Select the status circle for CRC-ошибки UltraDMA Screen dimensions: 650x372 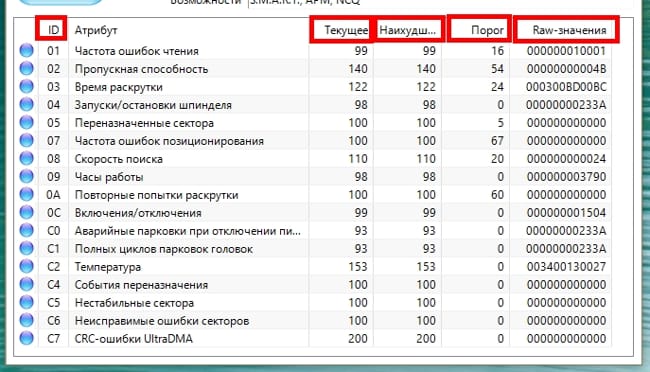27,338
